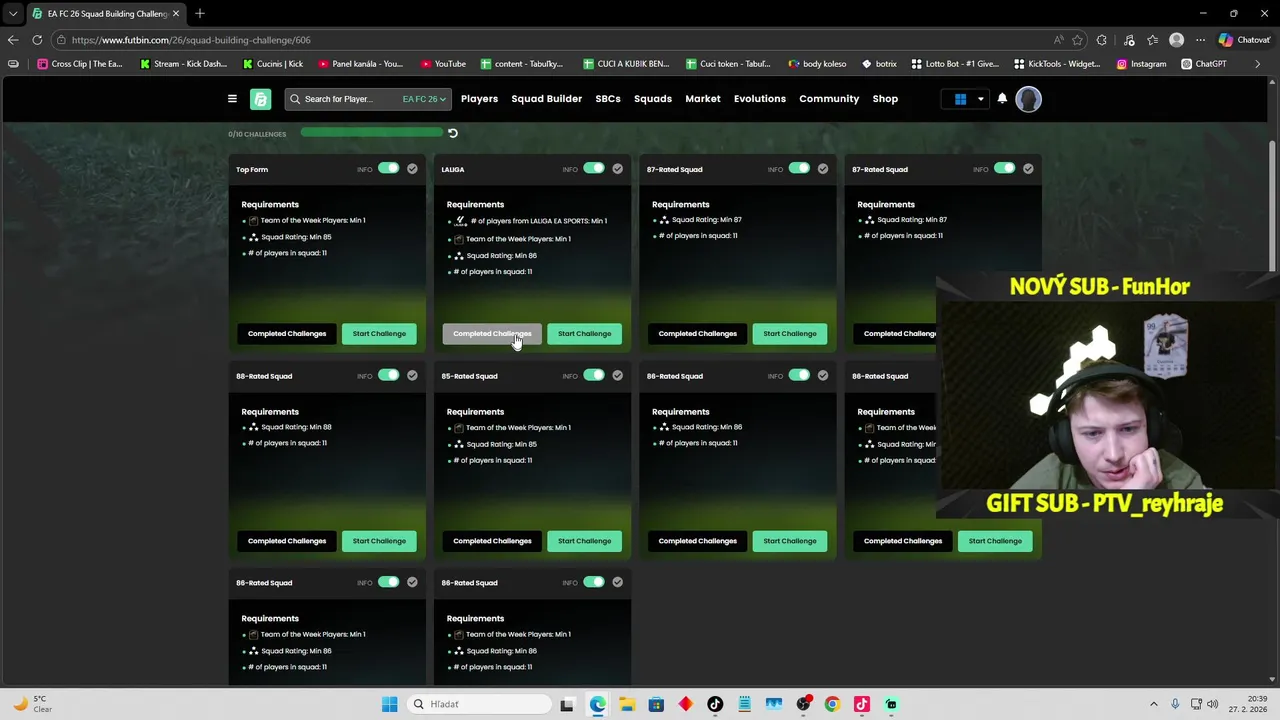Toggle the 85-Rated Squad challenge switch

(x=594, y=375)
